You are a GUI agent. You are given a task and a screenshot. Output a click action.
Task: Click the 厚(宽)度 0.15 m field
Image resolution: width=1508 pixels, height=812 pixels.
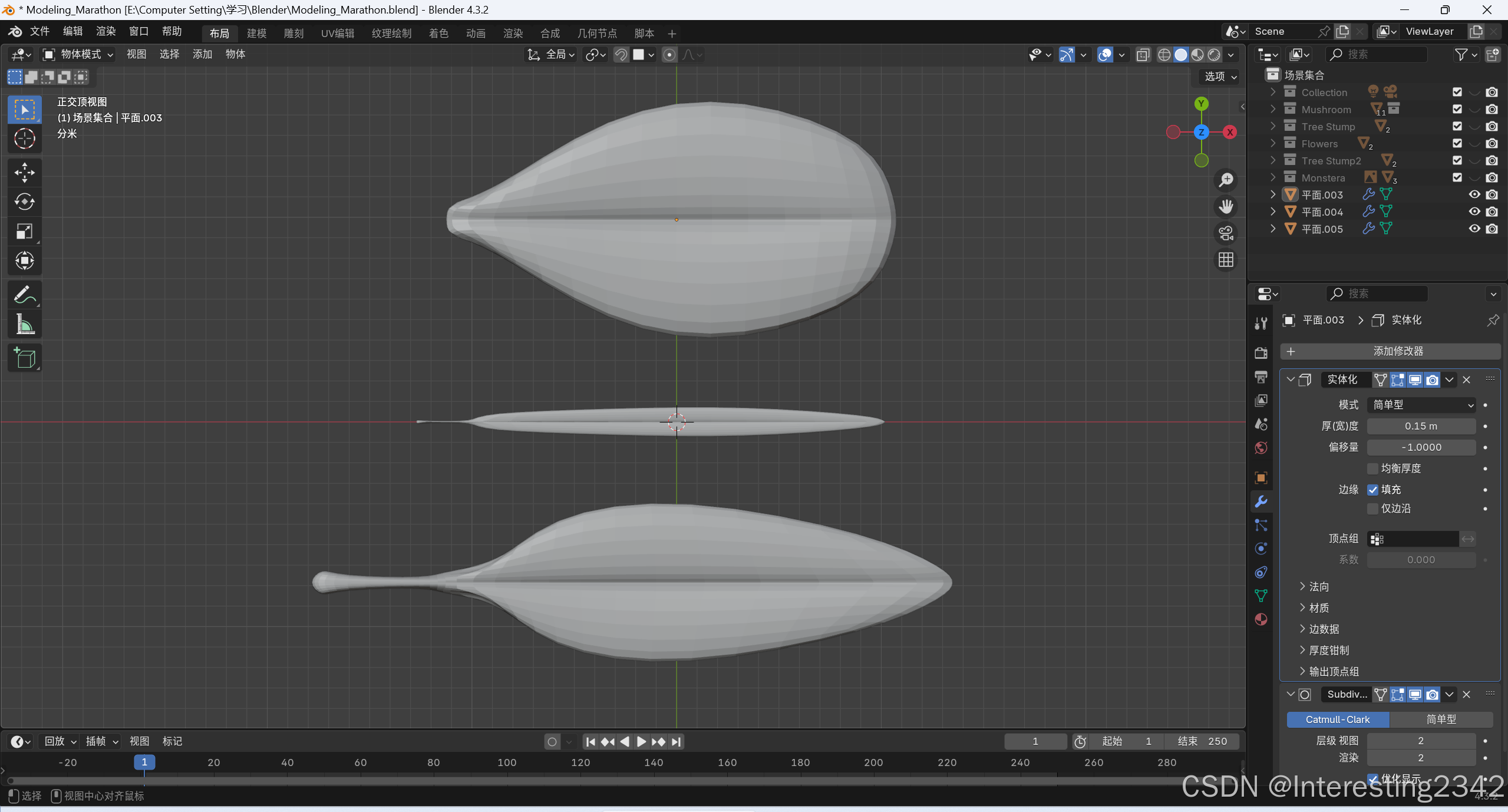1421,426
